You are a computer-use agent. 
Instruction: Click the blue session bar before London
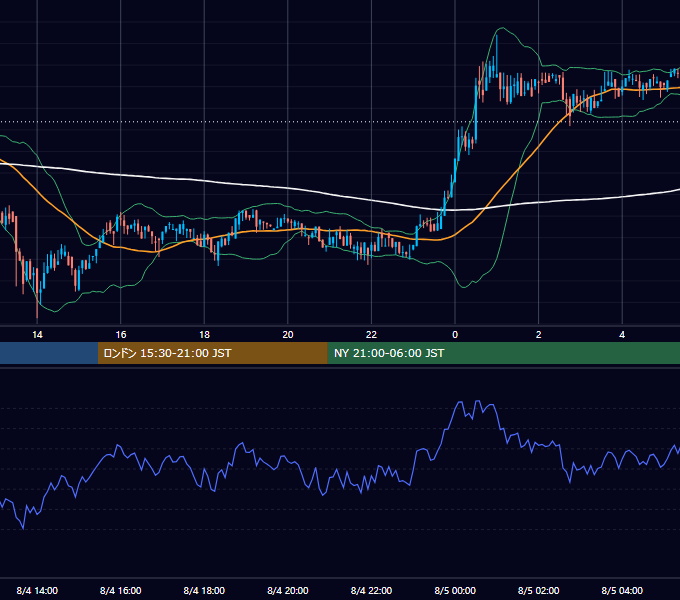(49, 353)
